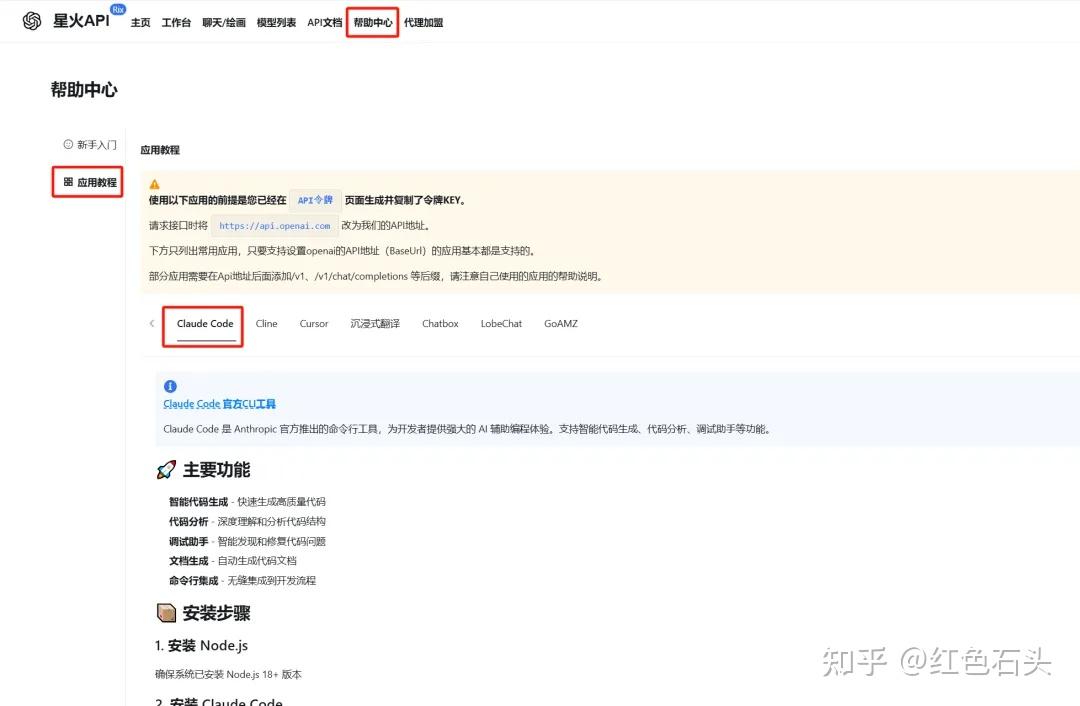Click the 安装步骤 heading

point(216,613)
